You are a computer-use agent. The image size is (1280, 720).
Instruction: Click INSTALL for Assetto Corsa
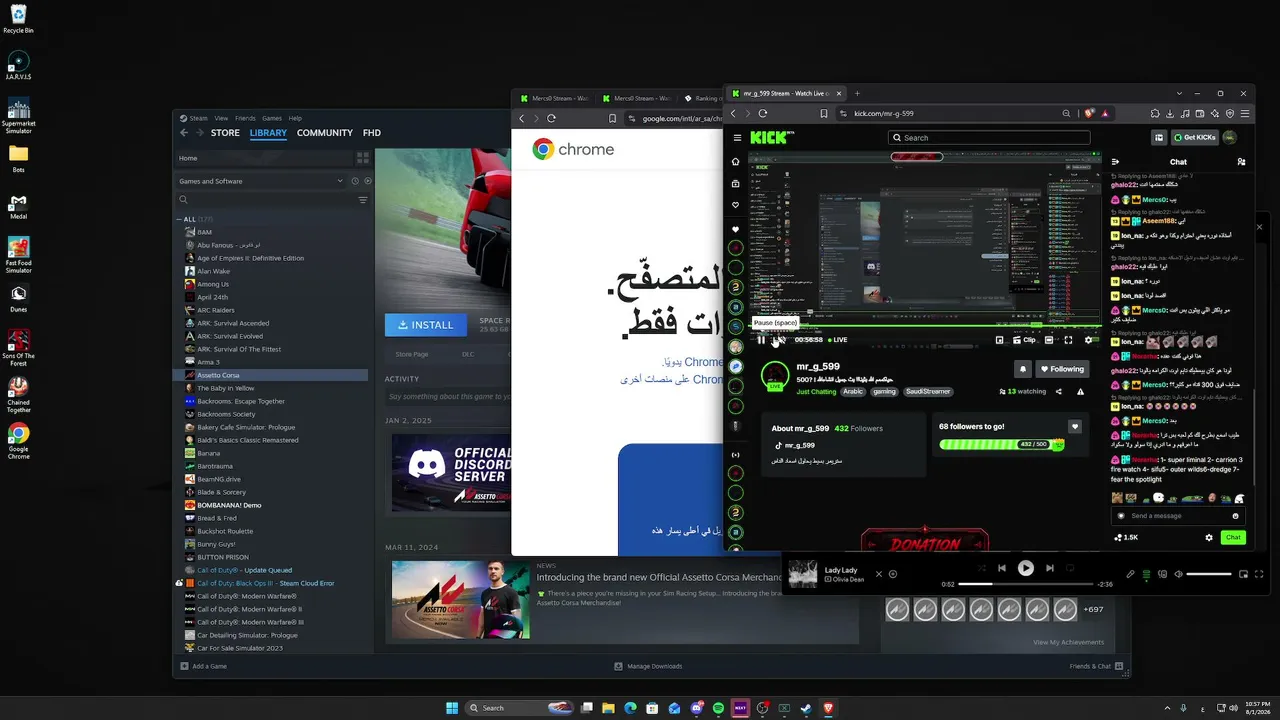coord(425,325)
